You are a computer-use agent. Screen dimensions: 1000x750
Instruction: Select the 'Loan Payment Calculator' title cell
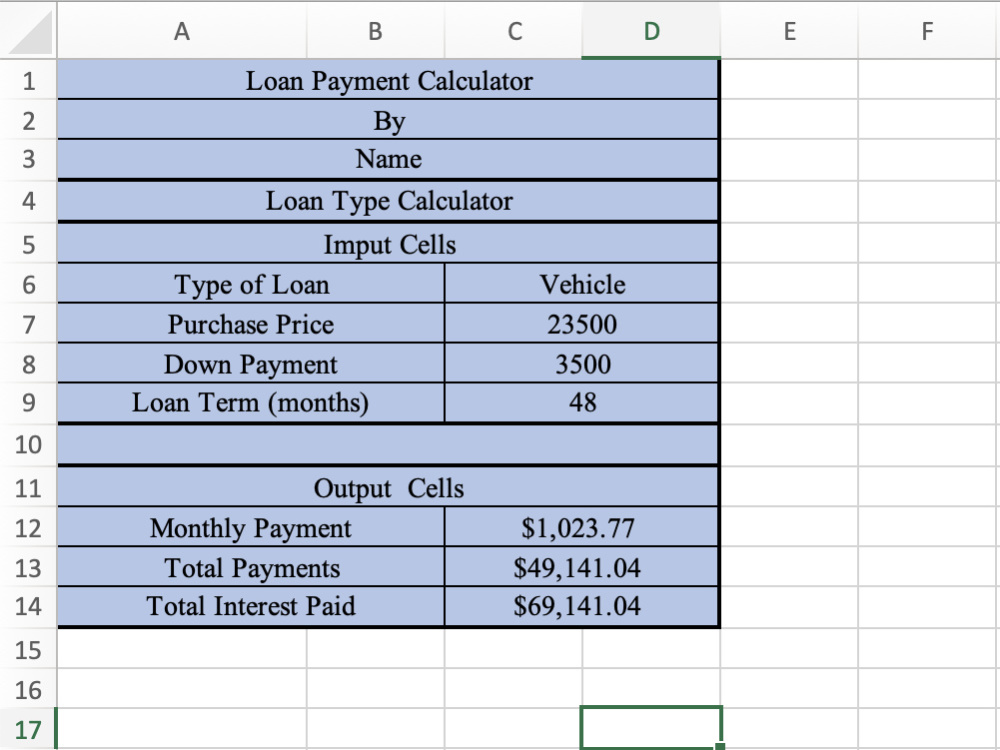388,80
